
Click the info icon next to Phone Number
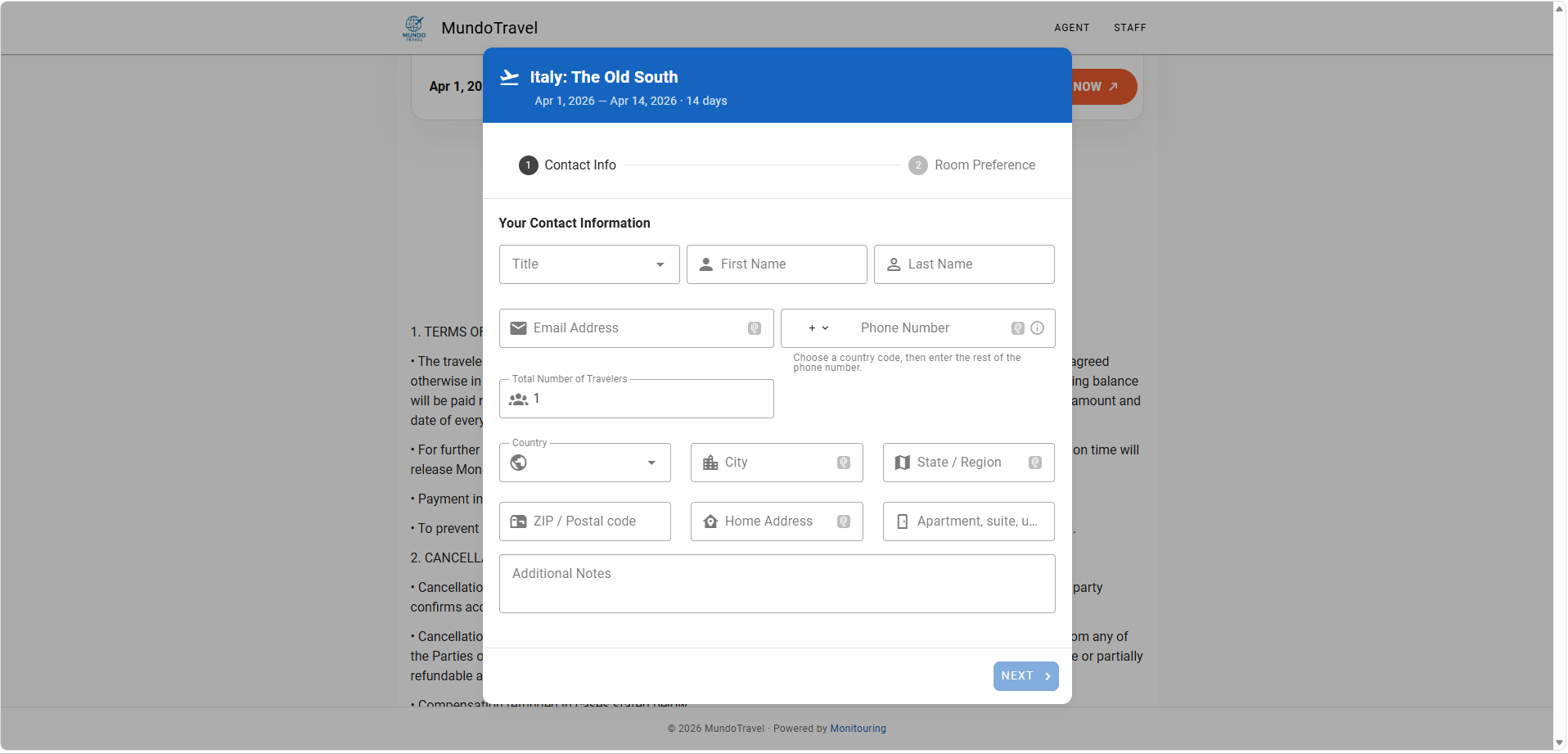click(x=1038, y=327)
